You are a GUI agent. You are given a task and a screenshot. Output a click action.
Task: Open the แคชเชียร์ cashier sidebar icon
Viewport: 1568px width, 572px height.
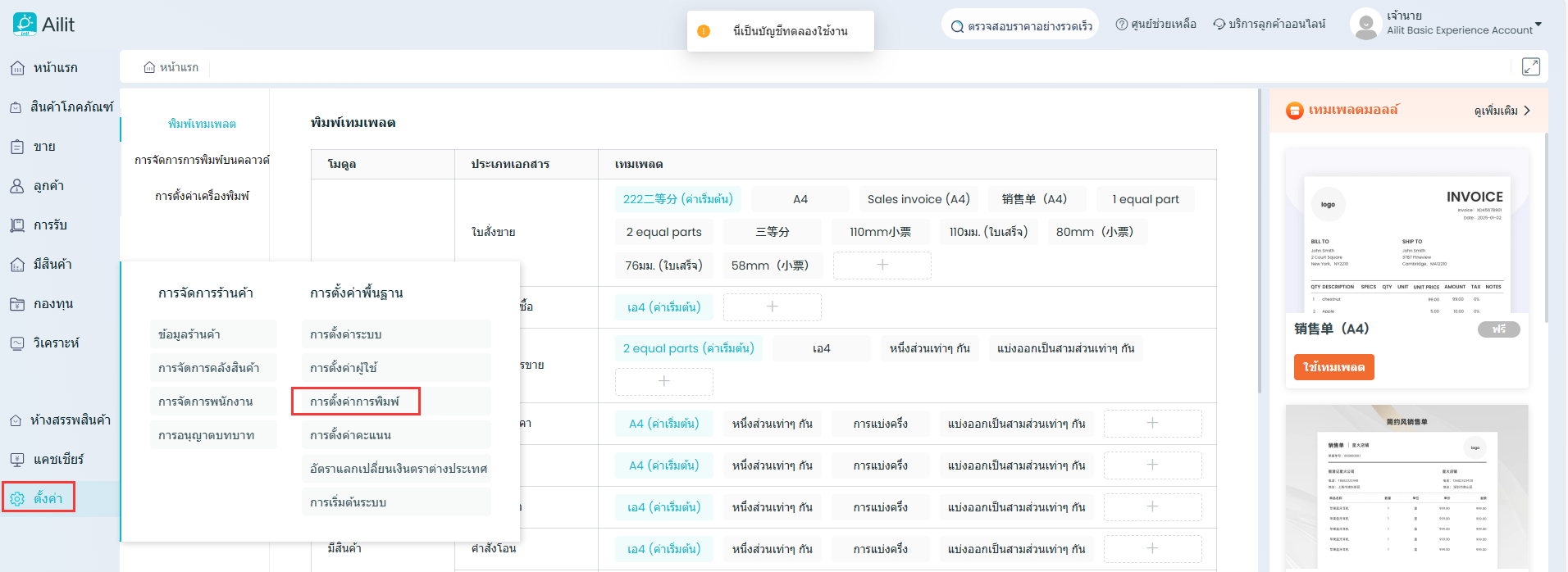tap(17, 460)
